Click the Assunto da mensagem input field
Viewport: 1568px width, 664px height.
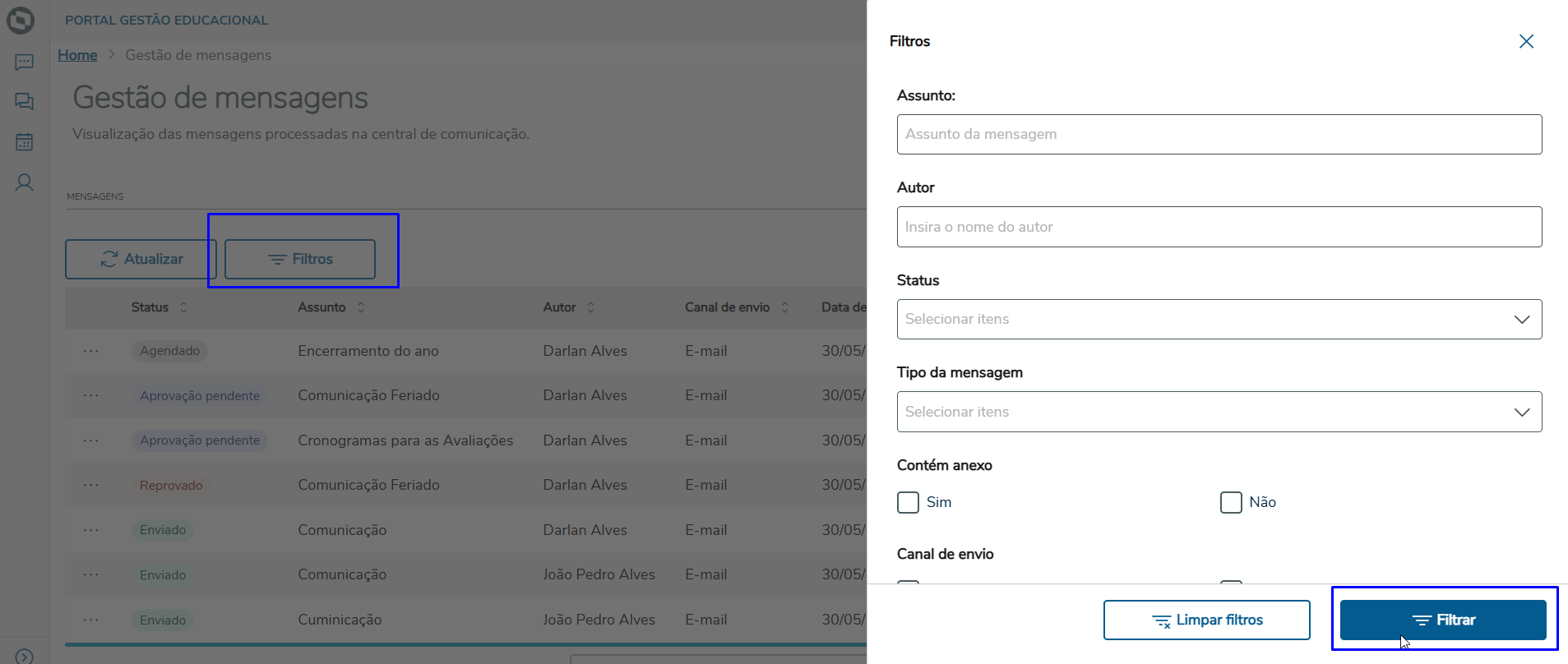(1219, 134)
